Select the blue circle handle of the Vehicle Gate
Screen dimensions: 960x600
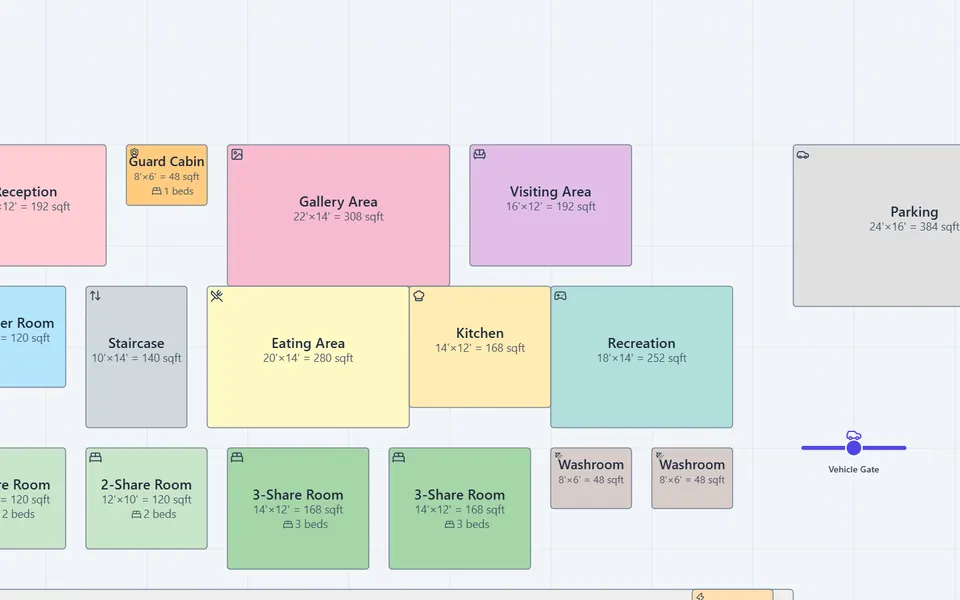coord(853,448)
